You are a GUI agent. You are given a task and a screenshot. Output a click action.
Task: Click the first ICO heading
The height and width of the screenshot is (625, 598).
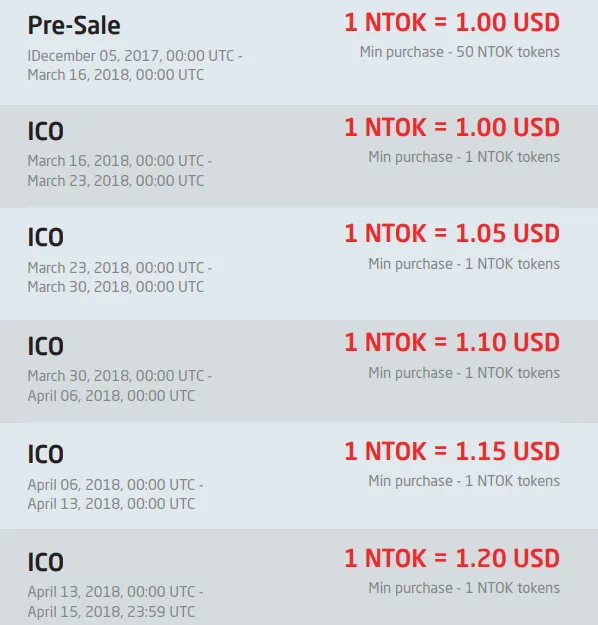[45, 131]
